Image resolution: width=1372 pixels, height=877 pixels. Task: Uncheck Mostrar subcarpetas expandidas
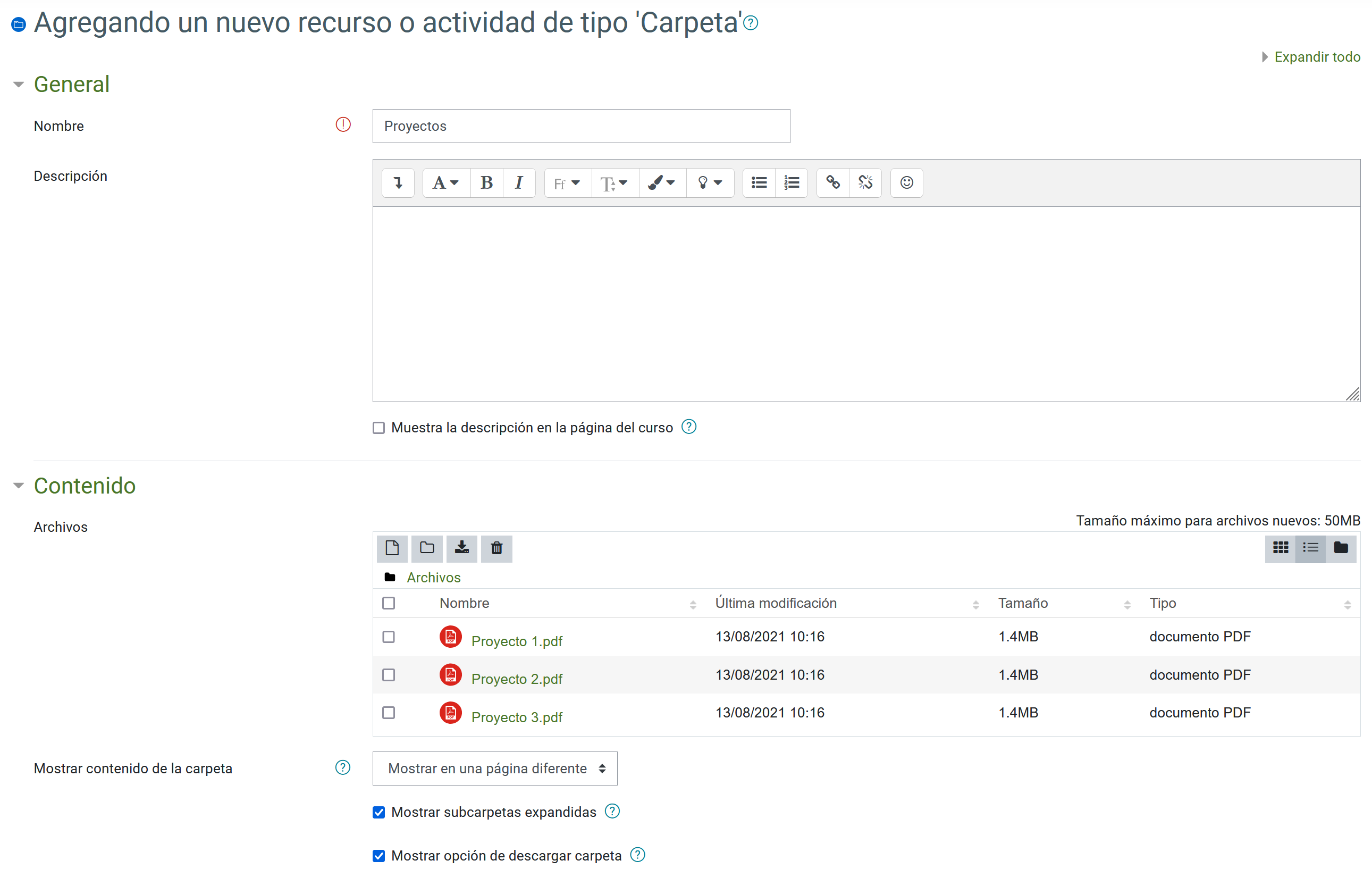[x=379, y=812]
